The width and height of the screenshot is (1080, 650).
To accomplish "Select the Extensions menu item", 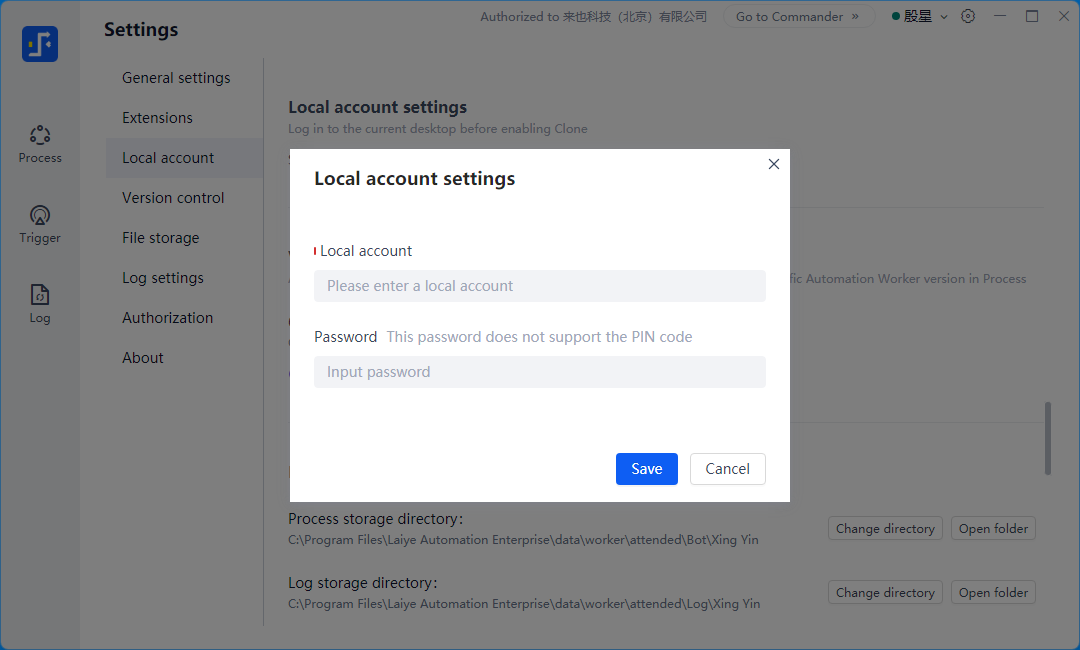I will pyautogui.click(x=157, y=118).
